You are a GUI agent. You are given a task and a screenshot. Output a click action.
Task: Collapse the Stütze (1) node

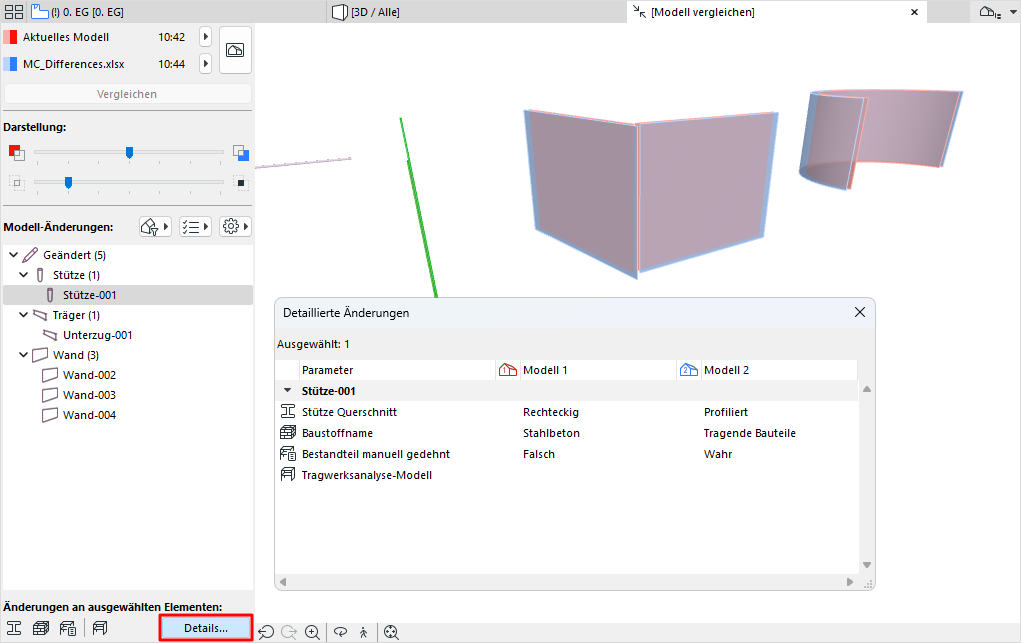[x=23, y=275]
